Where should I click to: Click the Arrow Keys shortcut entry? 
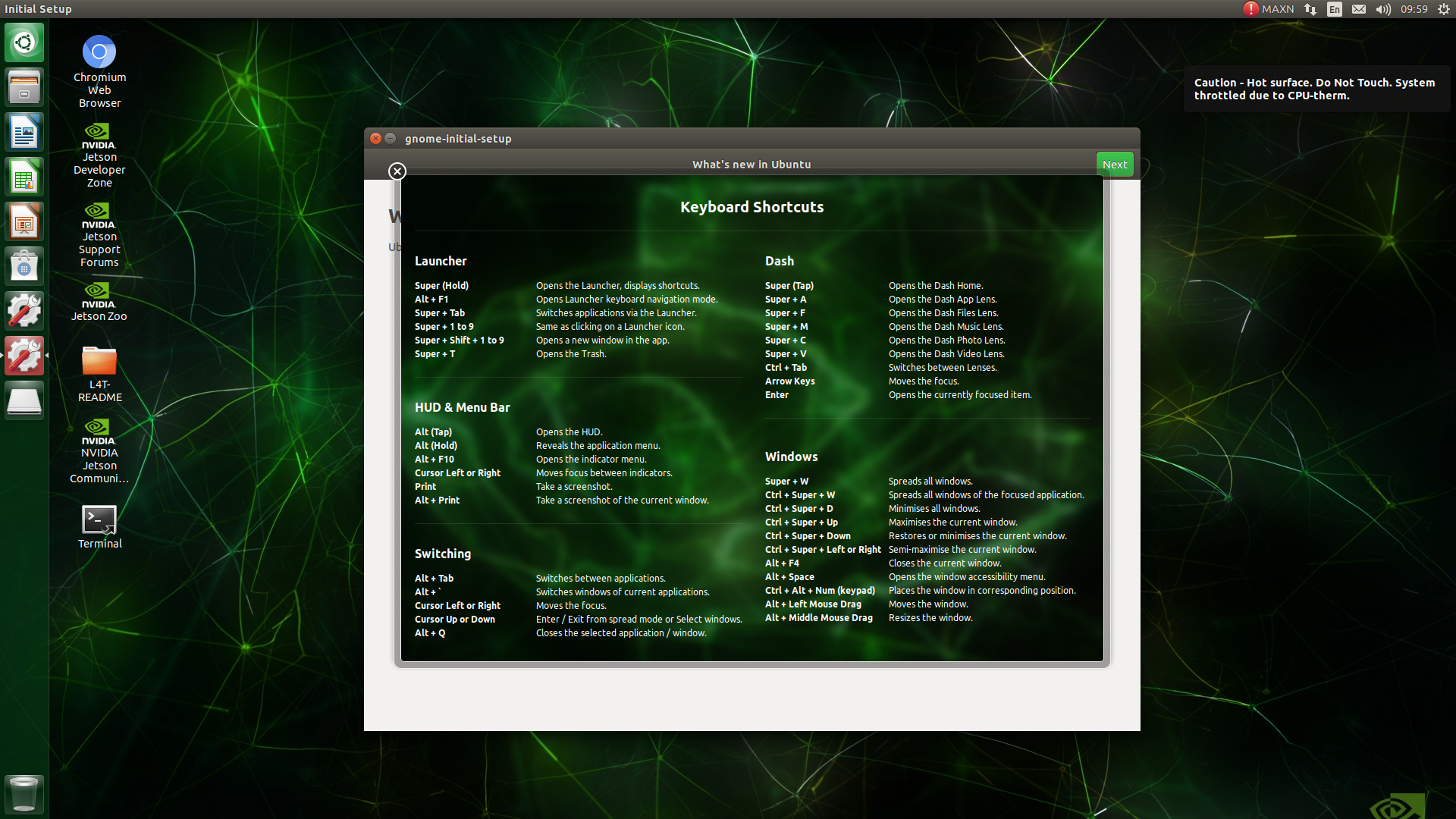click(x=789, y=381)
